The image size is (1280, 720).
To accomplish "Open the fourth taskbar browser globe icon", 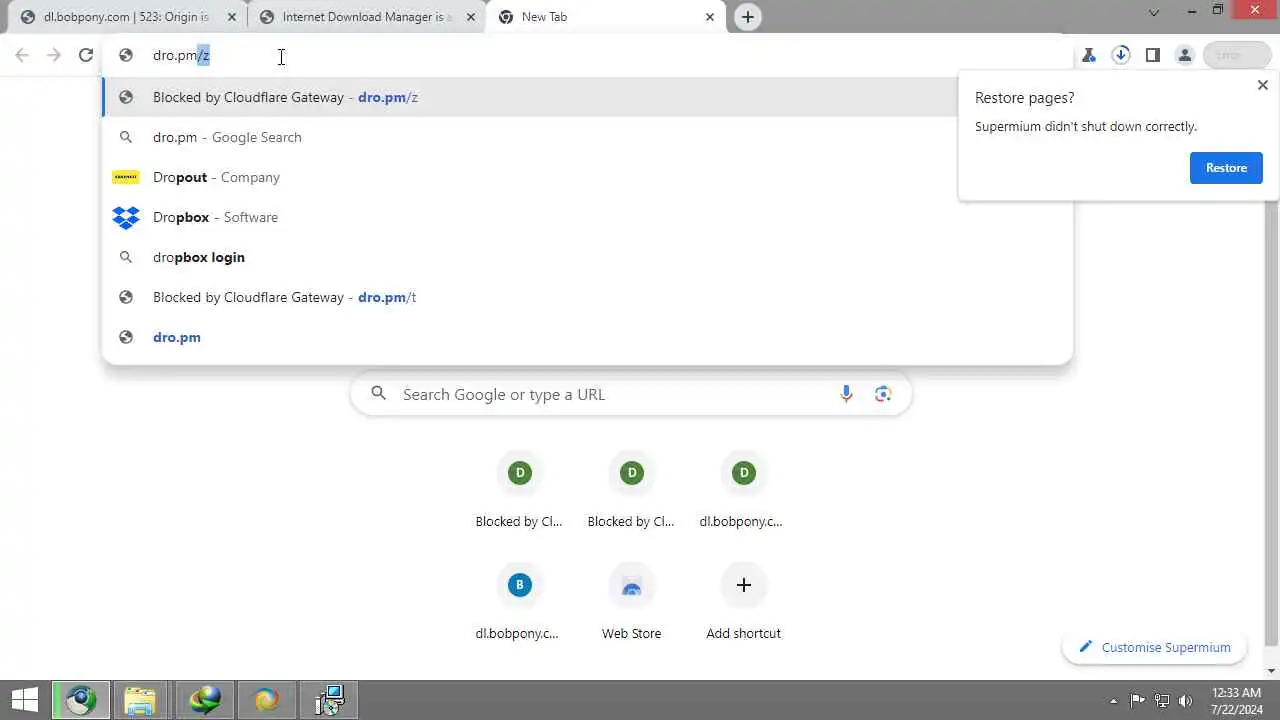I will 267,700.
